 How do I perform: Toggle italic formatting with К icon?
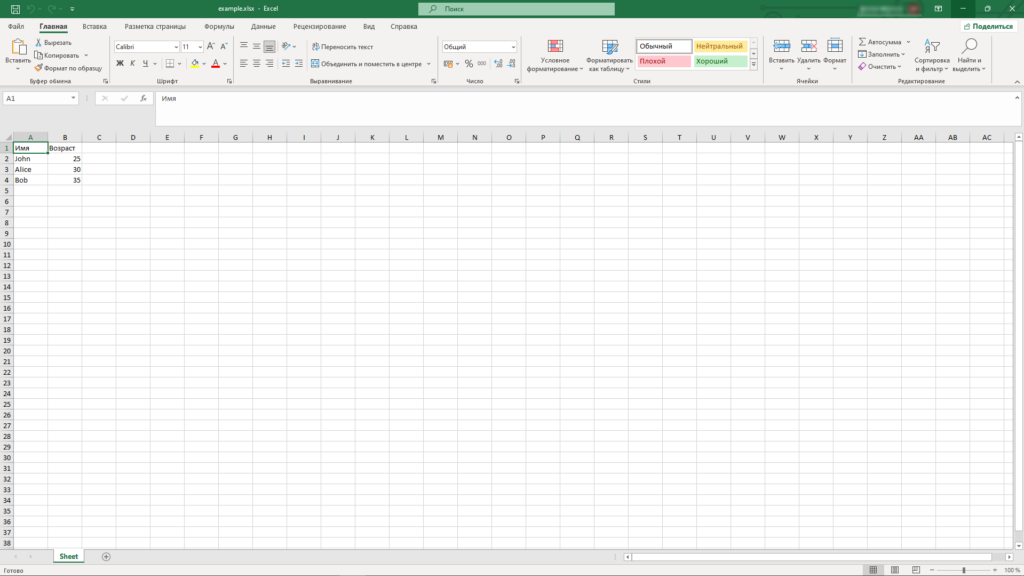pos(133,63)
